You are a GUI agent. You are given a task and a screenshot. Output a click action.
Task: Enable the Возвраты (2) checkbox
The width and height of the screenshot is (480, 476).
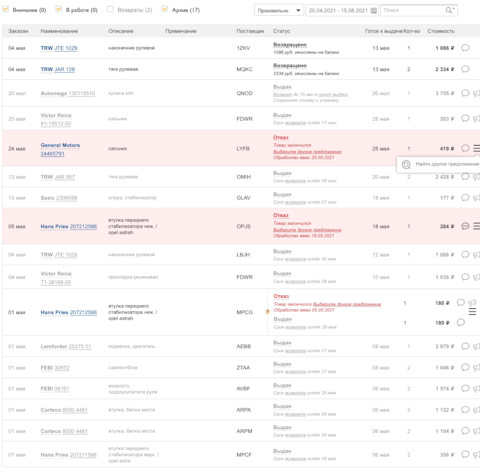click(x=110, y=9)
